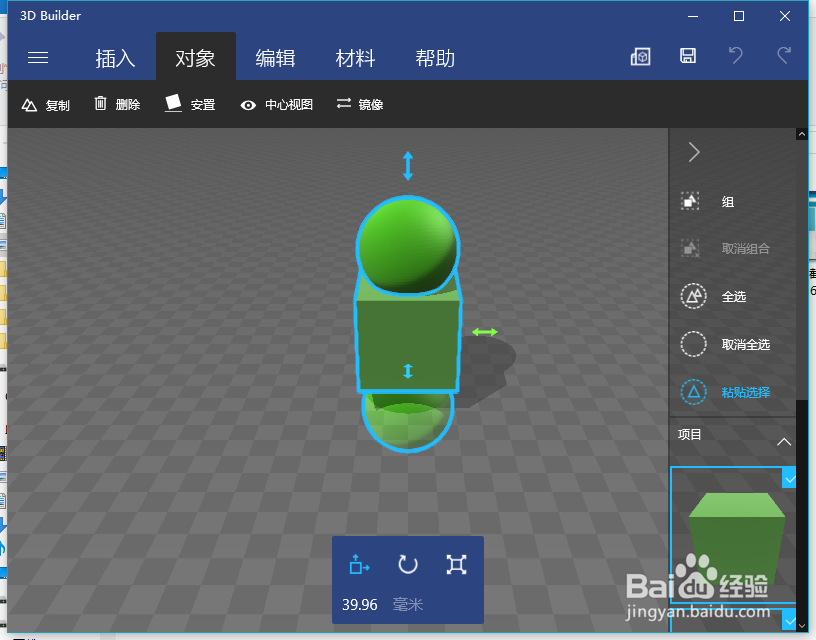816x640 pixels.
Task: Click the 毫米 unit label
Action: [x=408, y=605]
